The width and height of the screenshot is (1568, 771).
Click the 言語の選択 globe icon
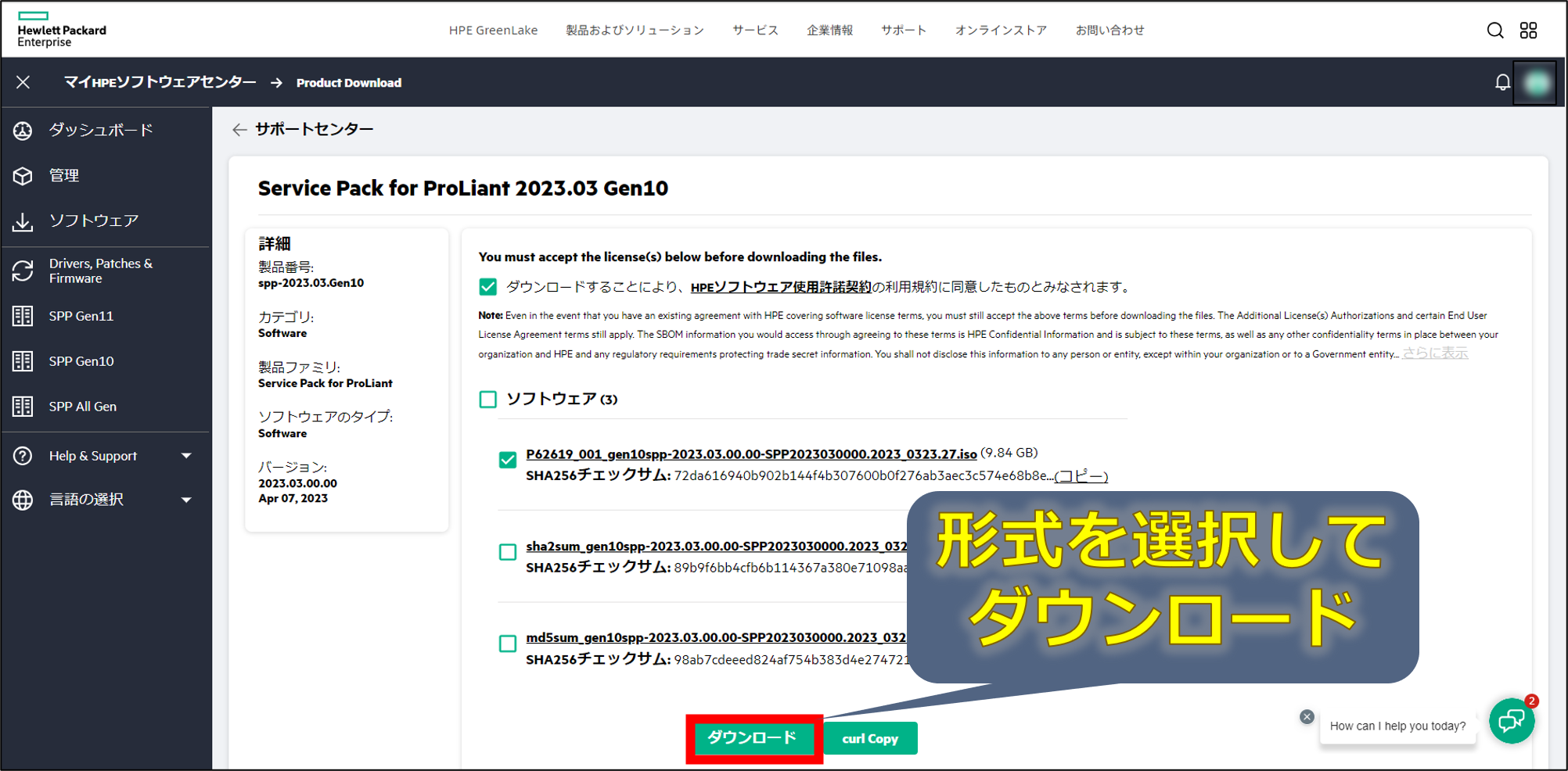pos(23,500)
